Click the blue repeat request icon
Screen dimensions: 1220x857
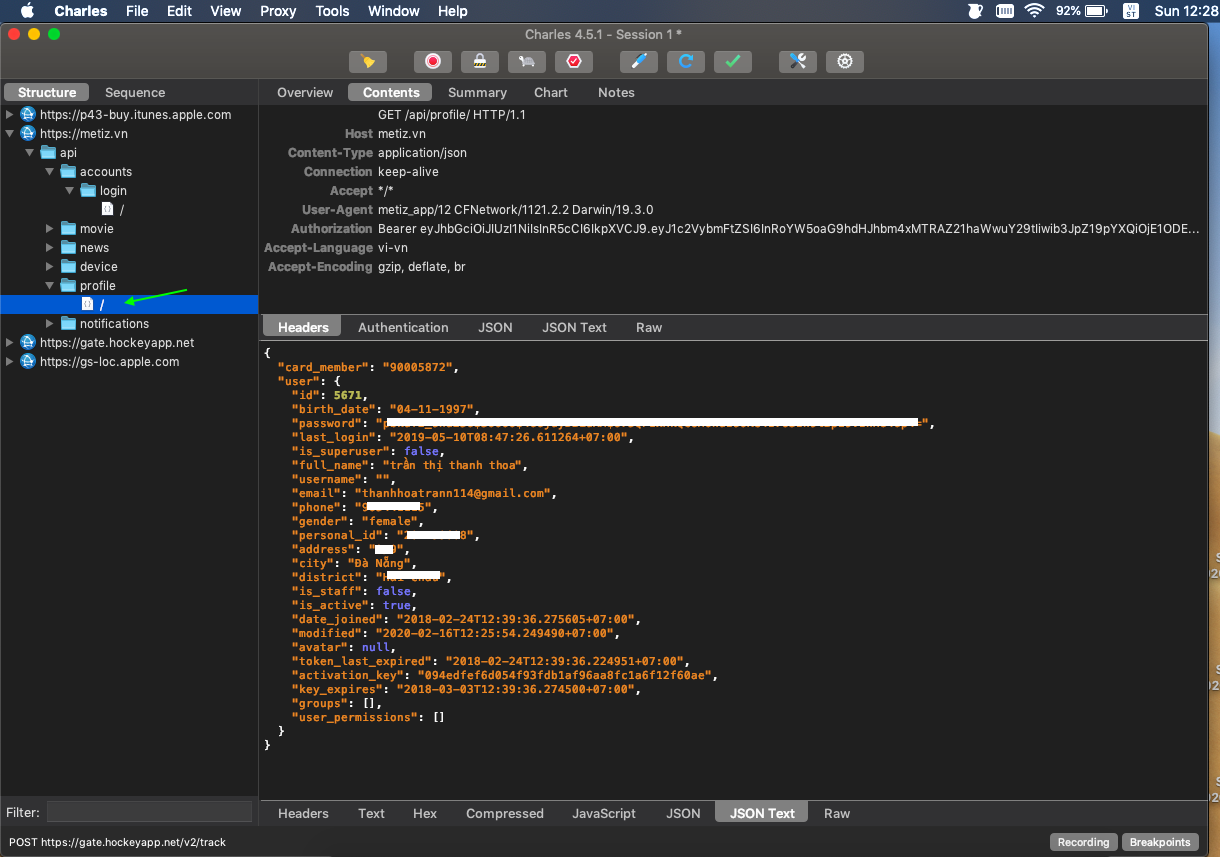pos(686,61)
